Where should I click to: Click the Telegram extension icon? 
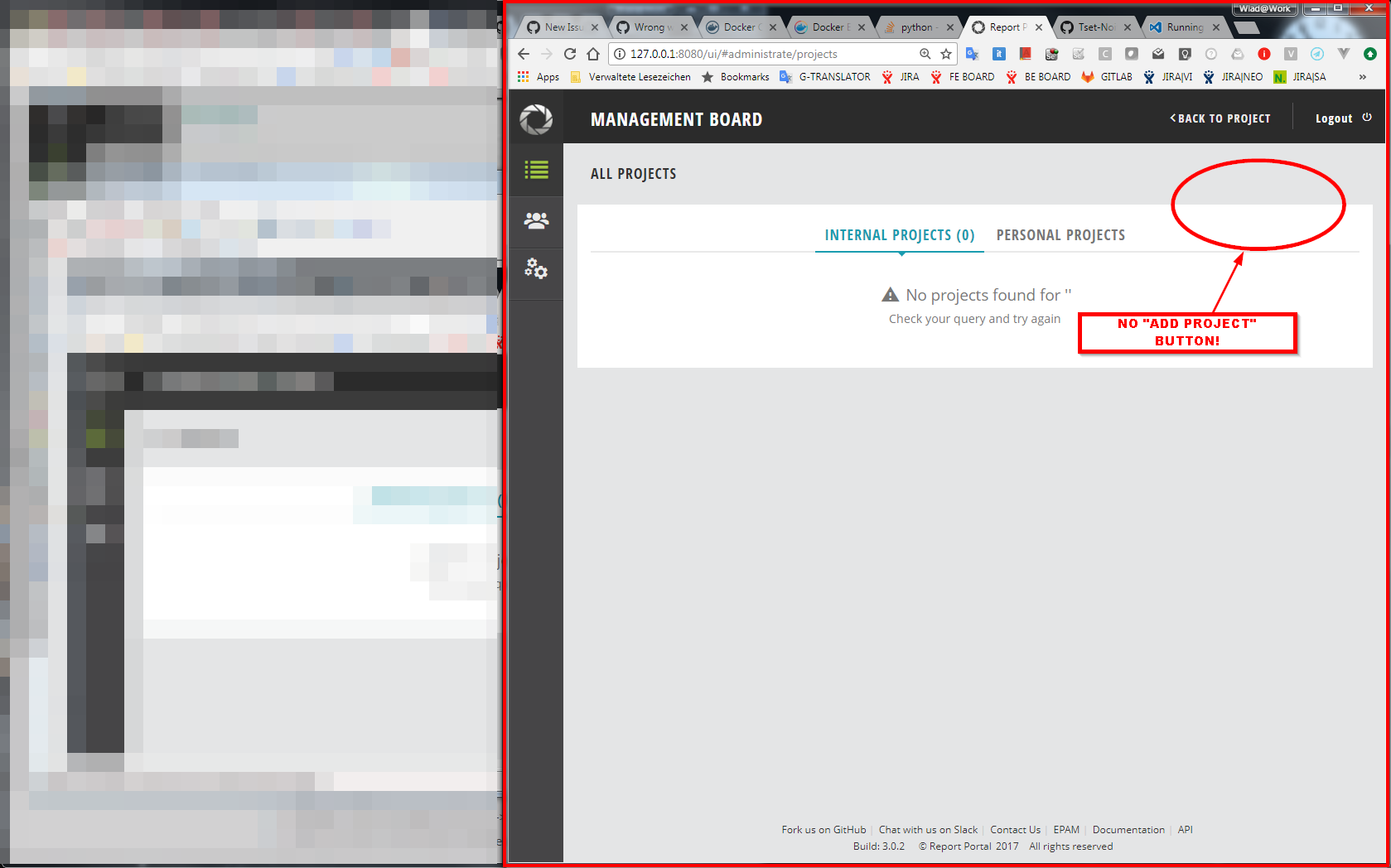pos(1316,54)
